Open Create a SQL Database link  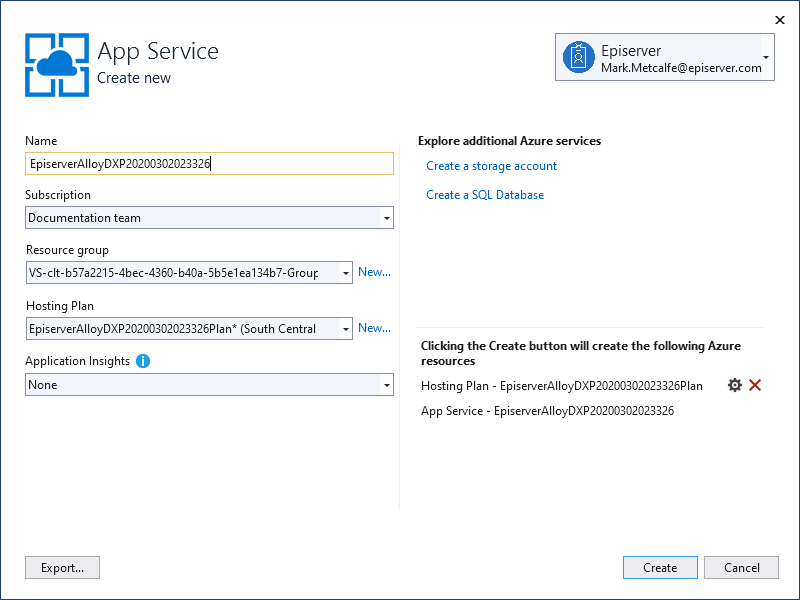click(485, 195)
